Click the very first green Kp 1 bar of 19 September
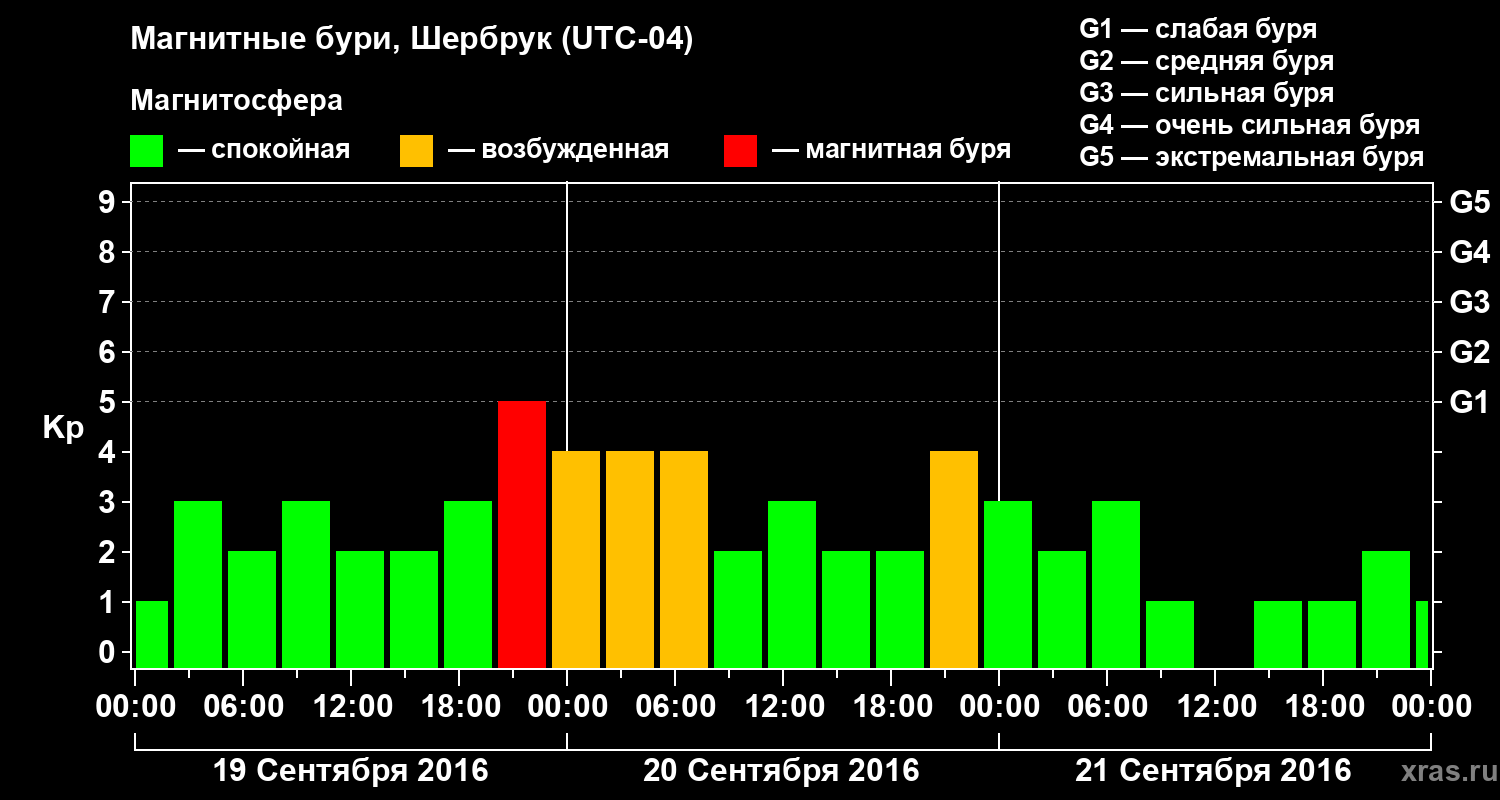Screen dimensions: 1500x800 pos(152,635)
